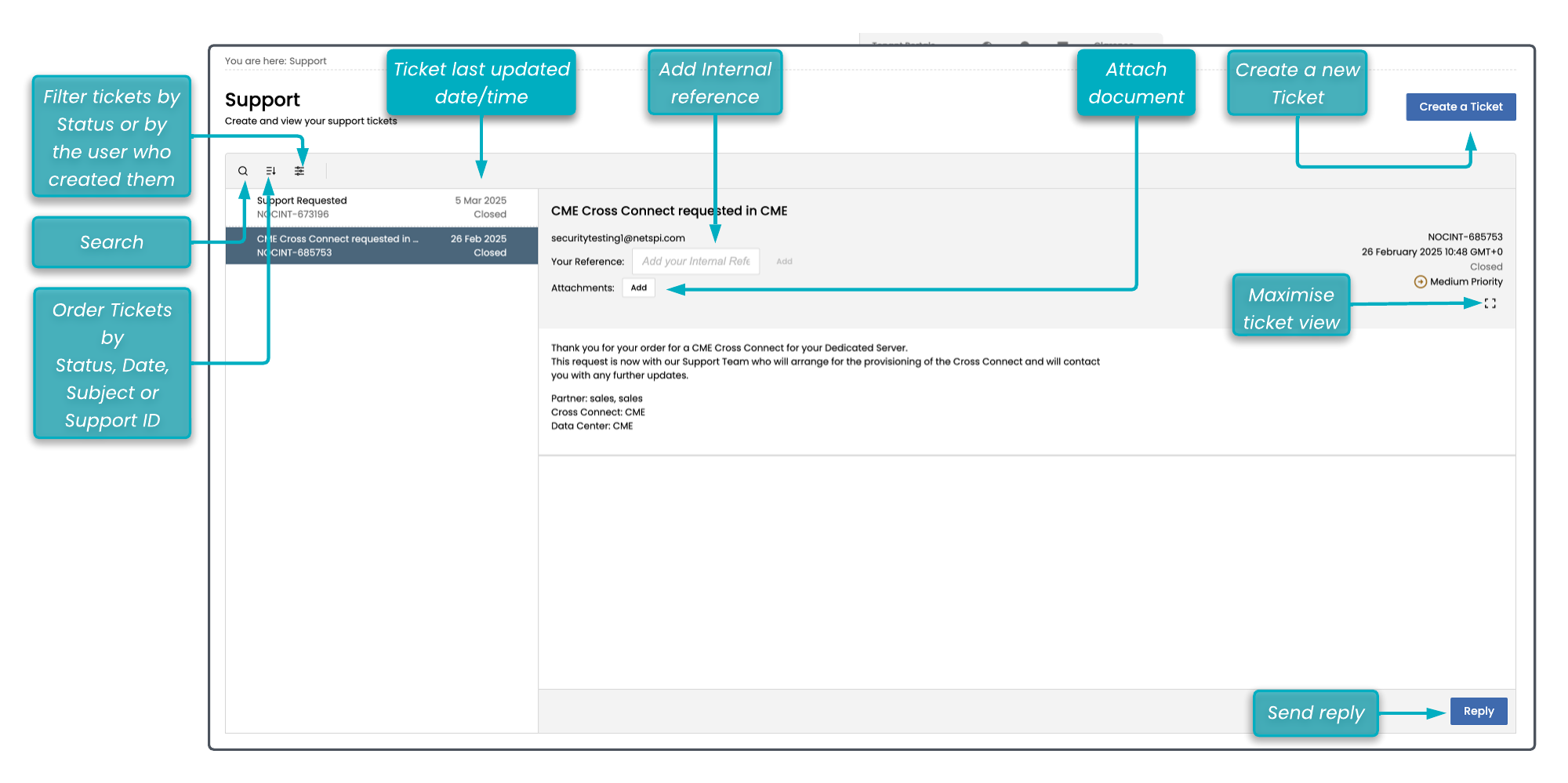Click the Reply button

(1478, 712)
